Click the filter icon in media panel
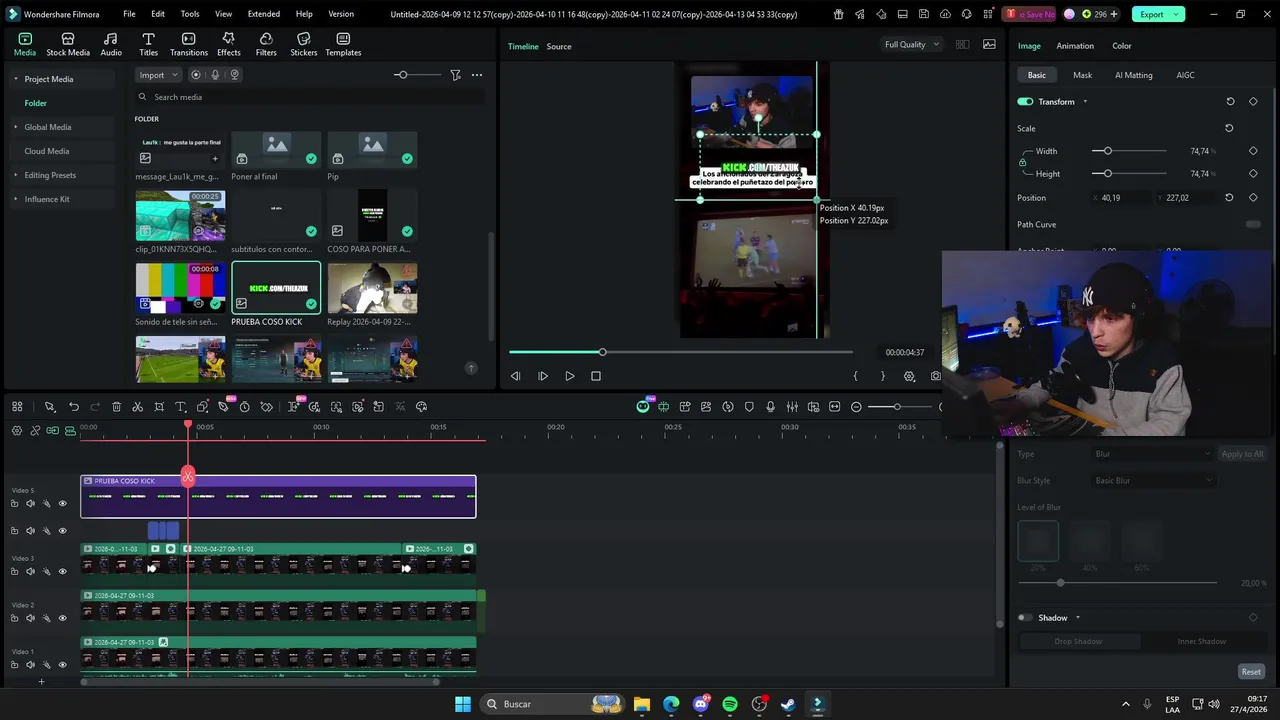 [455, 75]
